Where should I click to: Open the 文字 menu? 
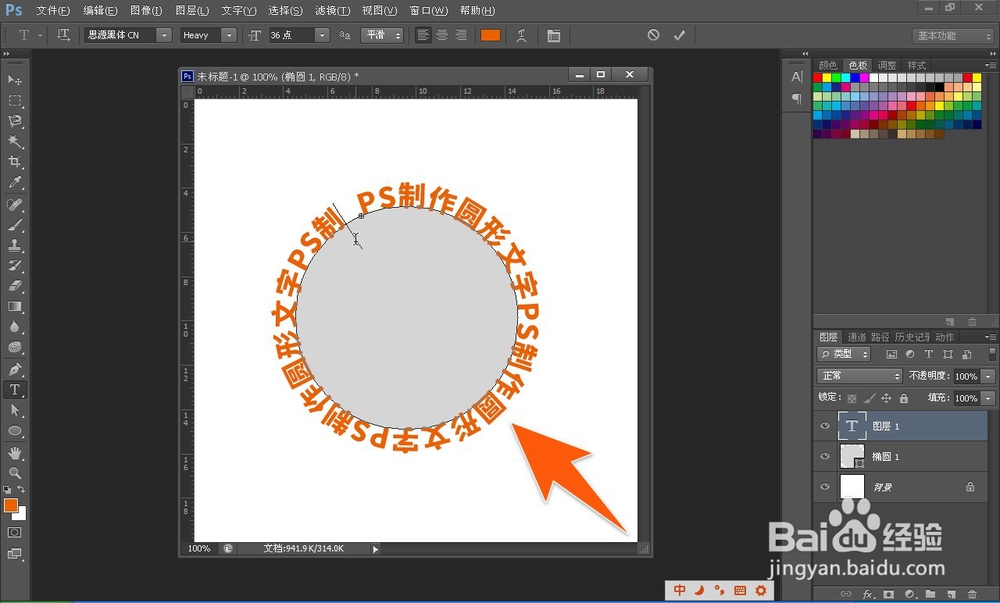(239, 10)
